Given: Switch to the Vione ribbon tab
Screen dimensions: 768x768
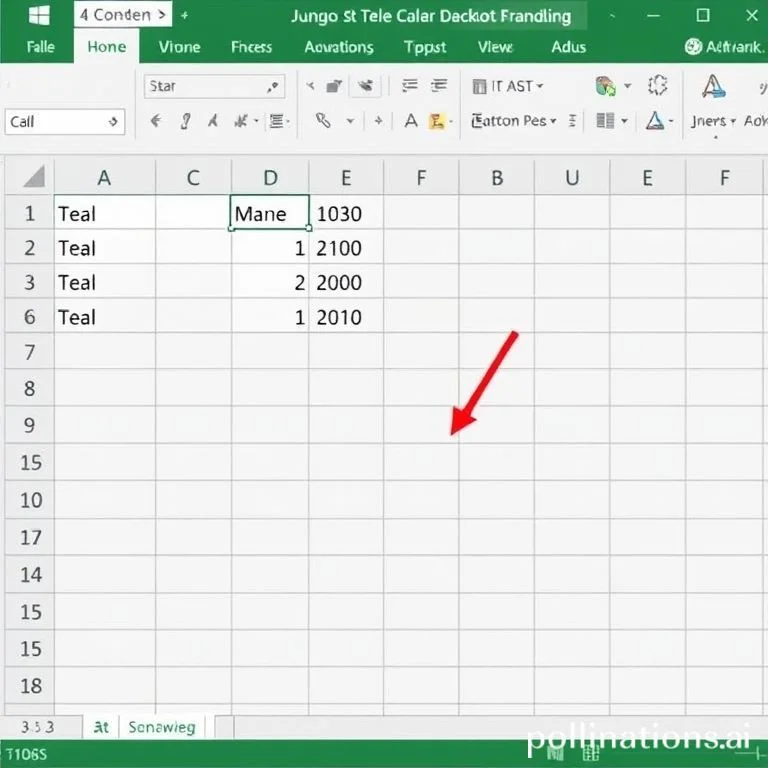Looking at the screenshot, I should (179, 46).
